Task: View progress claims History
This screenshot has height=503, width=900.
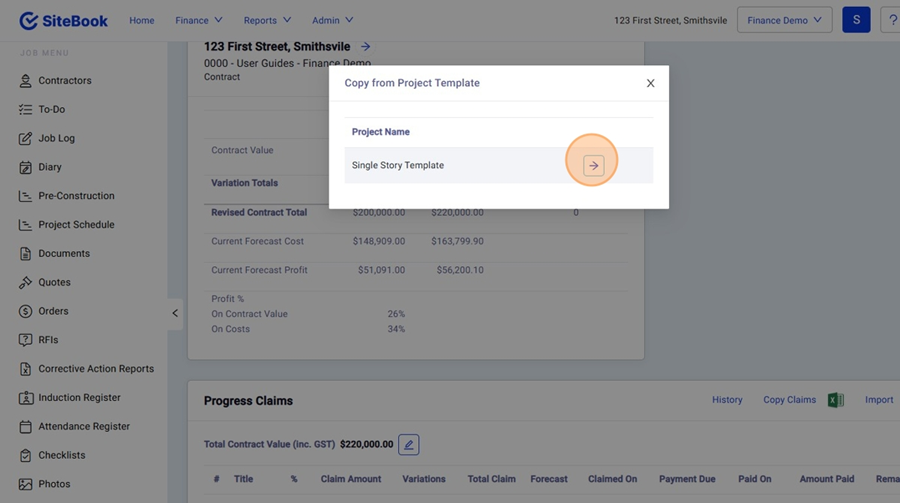Action: tap(727, 400)
